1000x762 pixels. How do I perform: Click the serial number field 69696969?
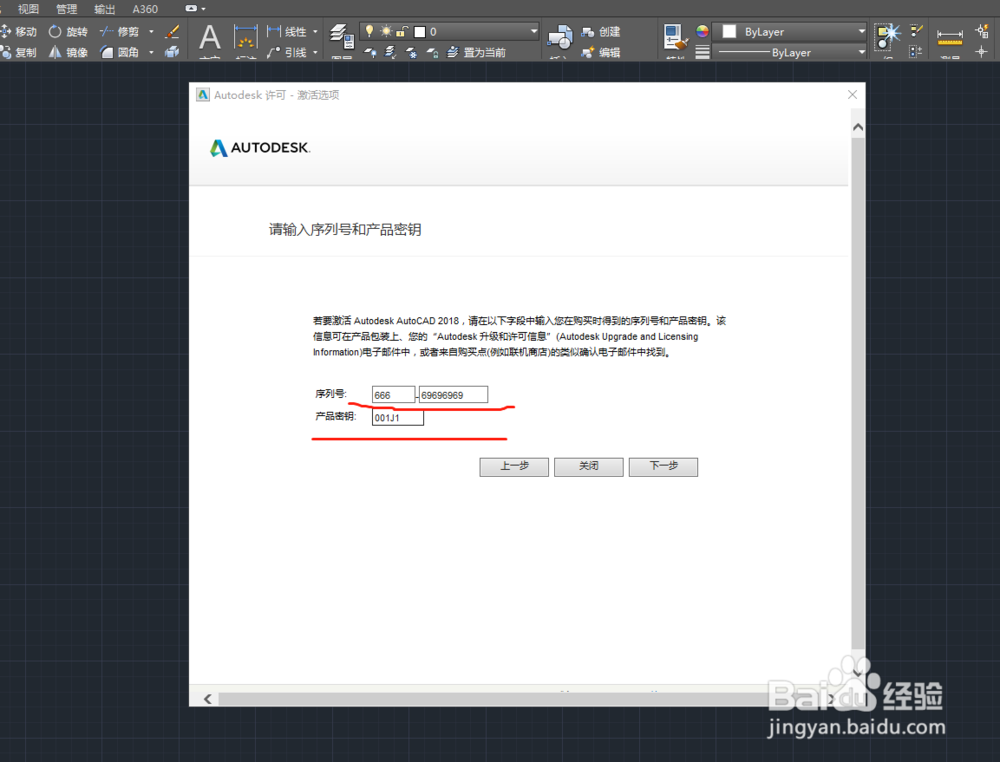[x=453, y=395]
